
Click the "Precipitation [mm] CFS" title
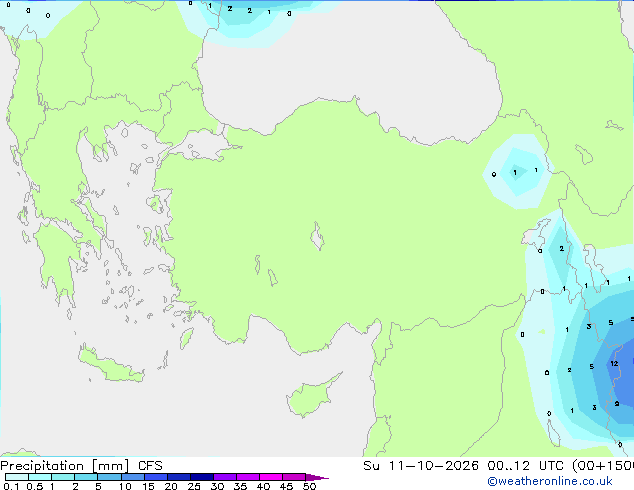81,466
